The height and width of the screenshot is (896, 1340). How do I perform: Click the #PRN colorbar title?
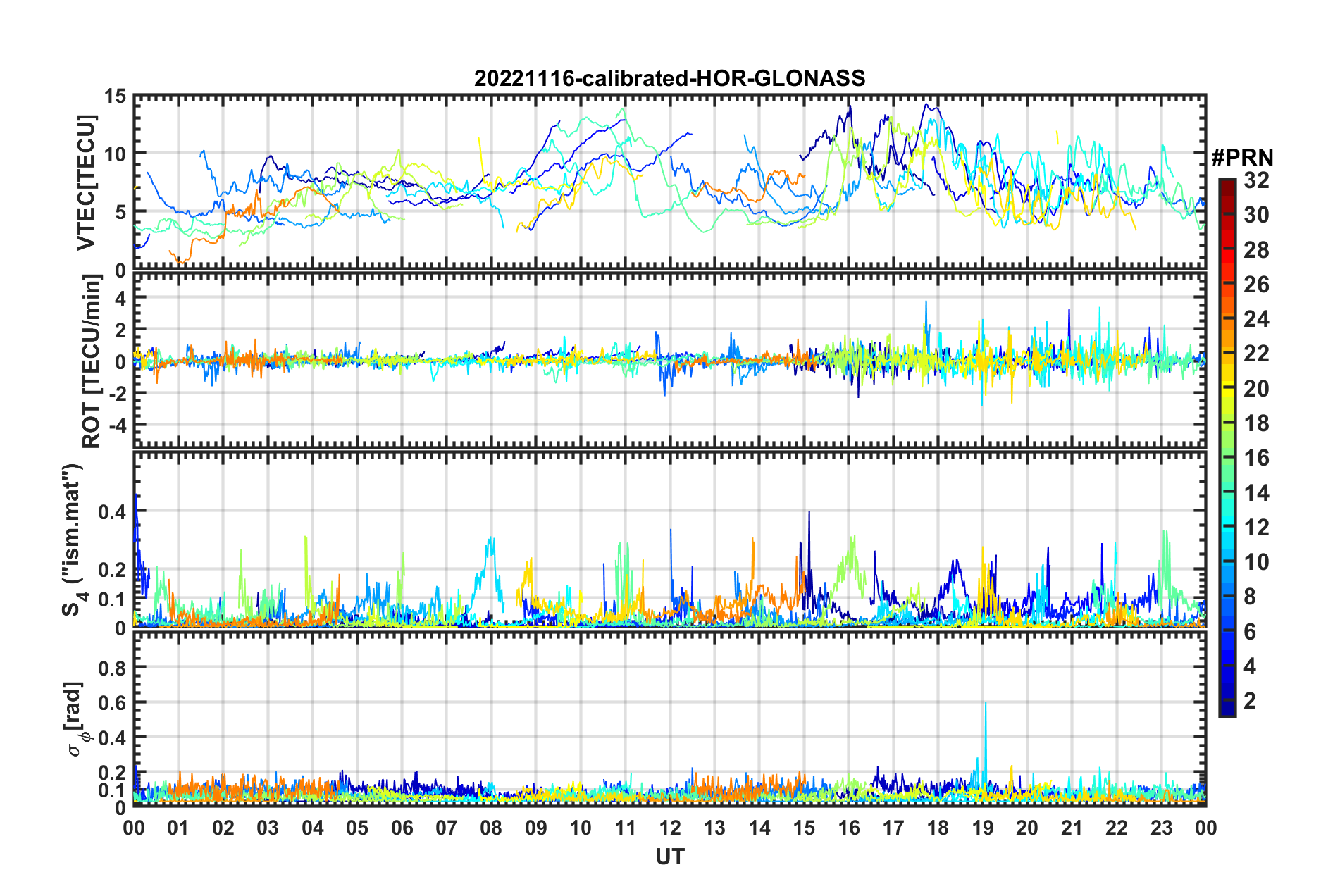(1242, 158)
